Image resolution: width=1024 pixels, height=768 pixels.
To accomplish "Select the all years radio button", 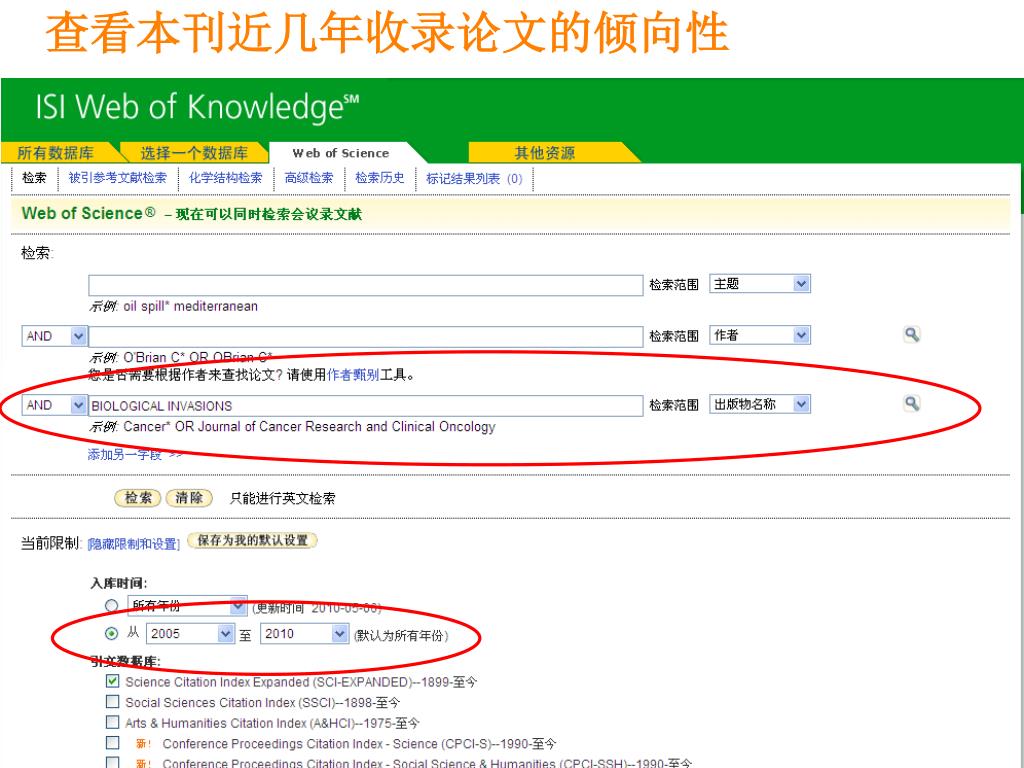I will 112,606.
